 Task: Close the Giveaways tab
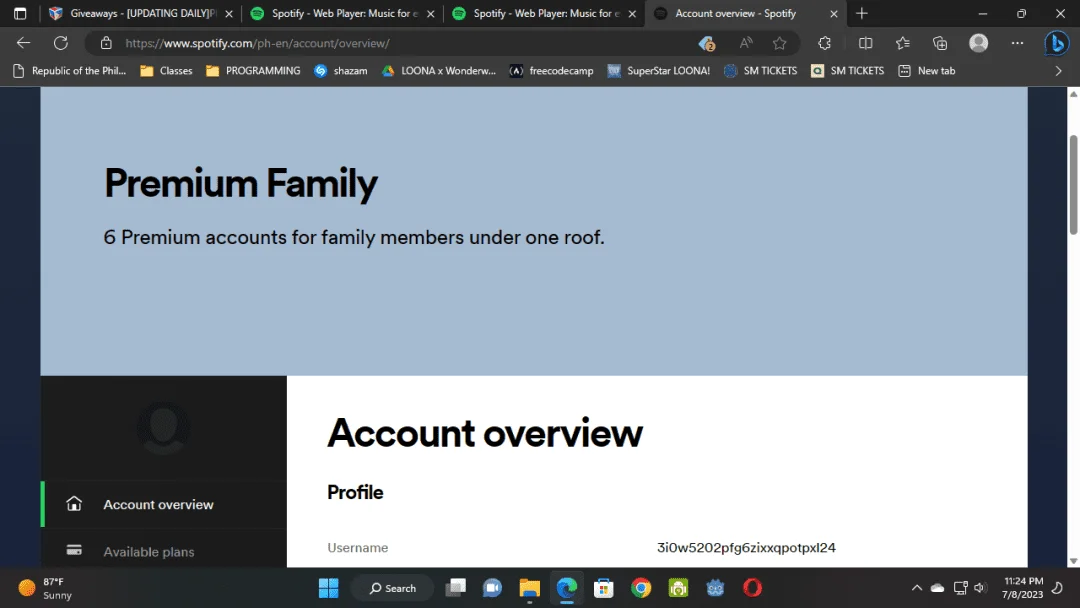coord(229,14)
